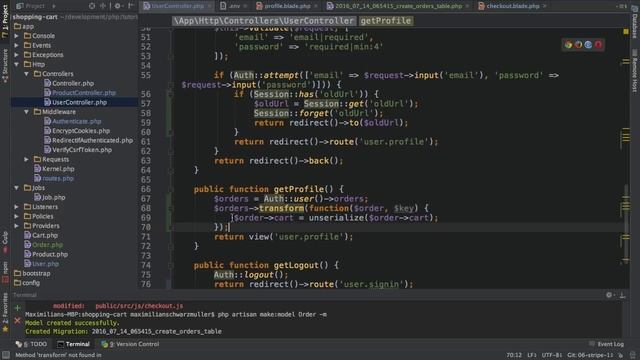Expand the Requests folder

[27, 159]
